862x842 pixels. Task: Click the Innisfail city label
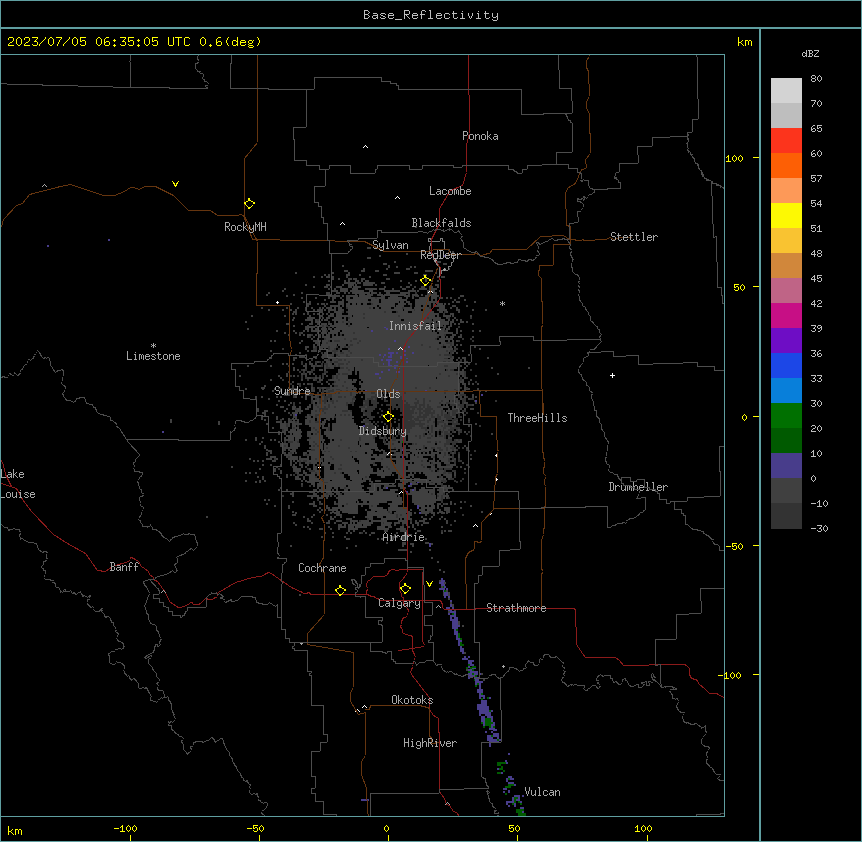415,326
